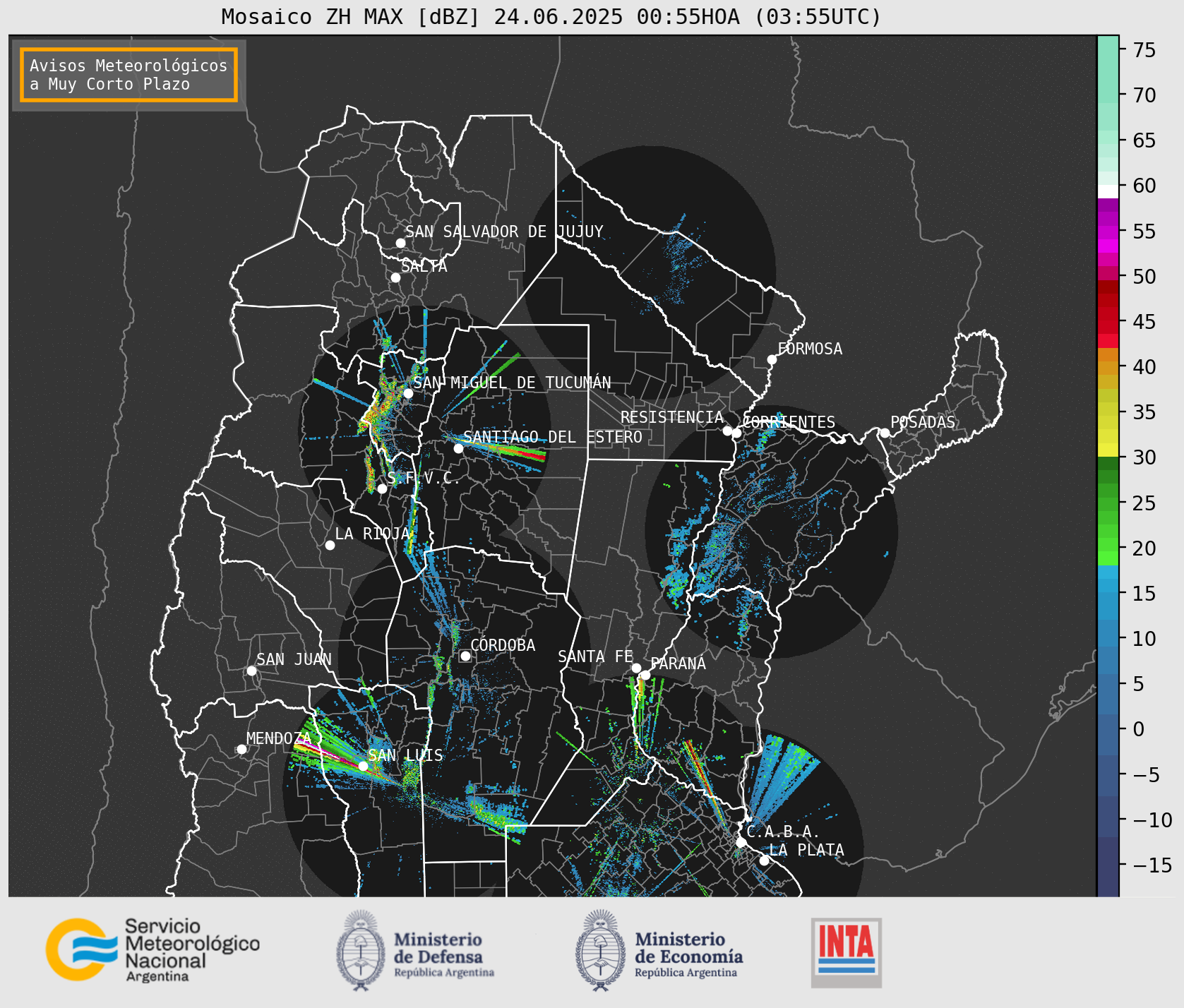This screenshot has width=1184, height=1008.
Task: Click the SANTIAGO DEL ESTERO label
Action: pyautogui.click(x=553, y=437)
